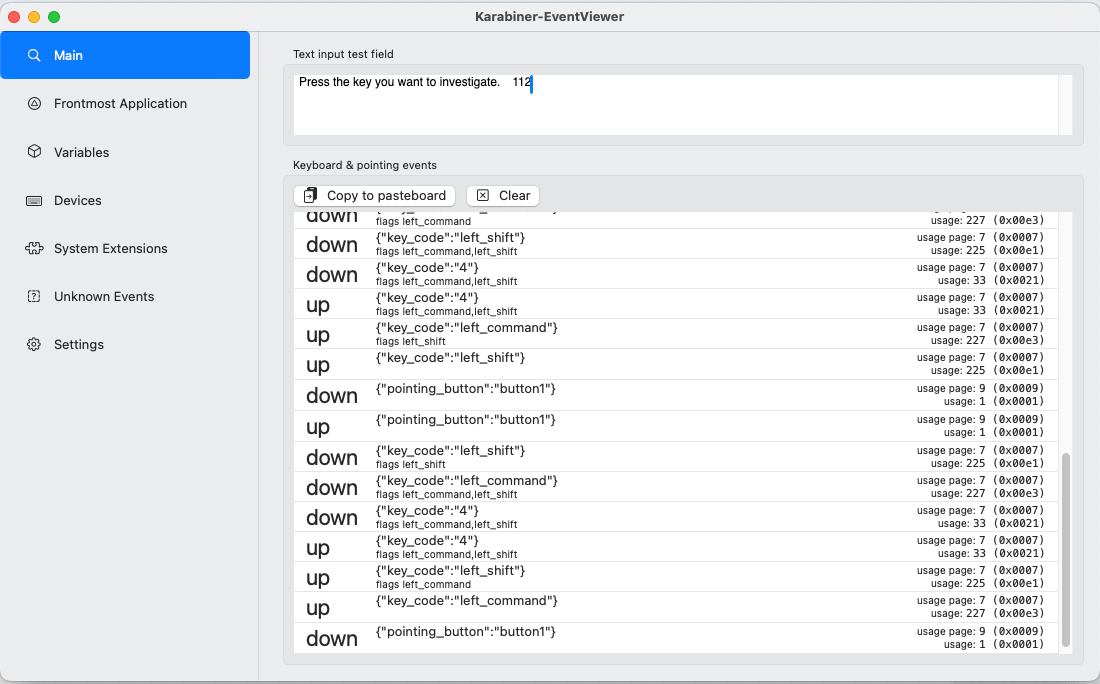Click the 'Keyboard & pointing events' heading
The image size is (1100, 684).
(x=365, y=166)
